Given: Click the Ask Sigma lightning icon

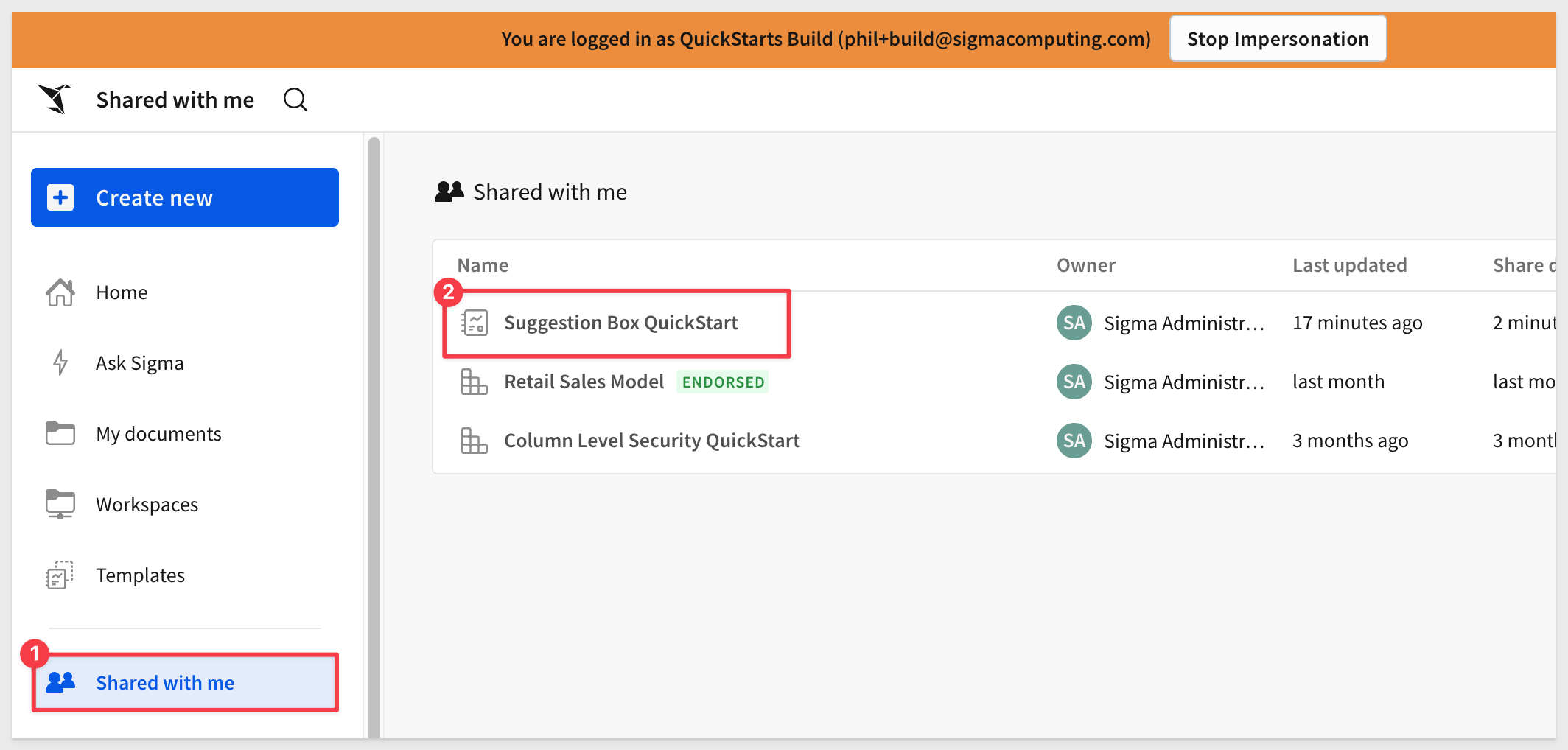Looking at the screenshot, I should coord(60,363).
